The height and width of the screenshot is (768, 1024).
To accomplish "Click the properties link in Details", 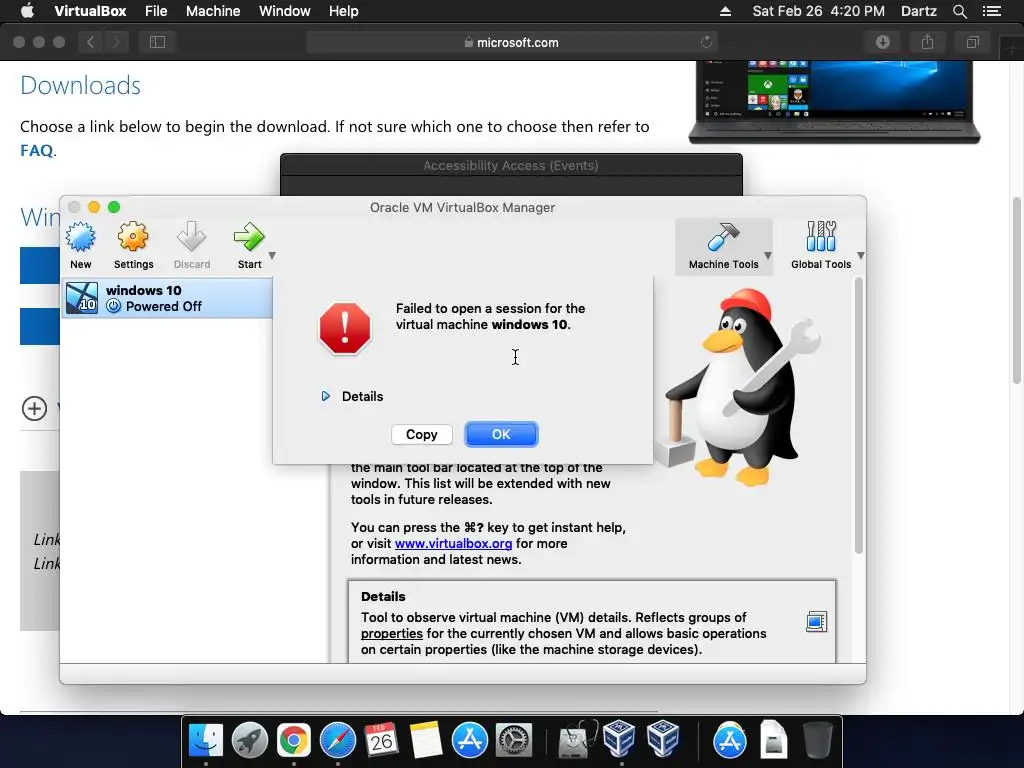I will tap(392, 633).
